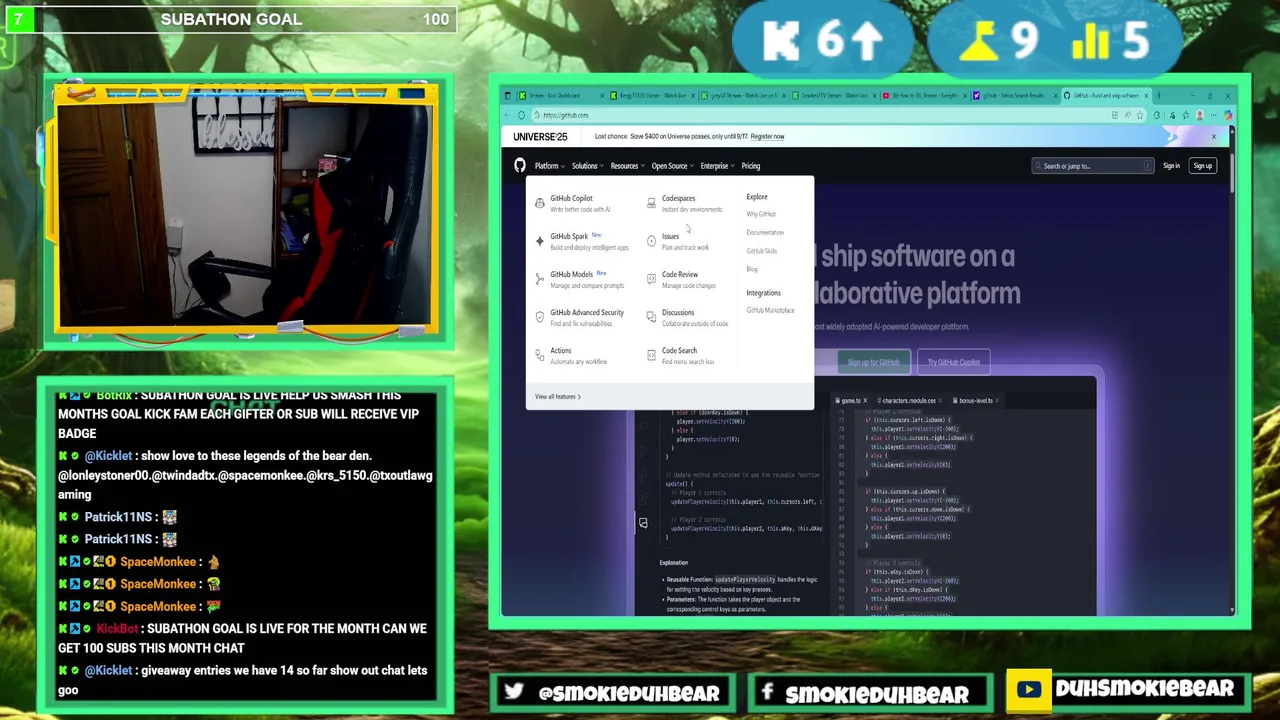Click the Sign up button in header

(1202, 166)
